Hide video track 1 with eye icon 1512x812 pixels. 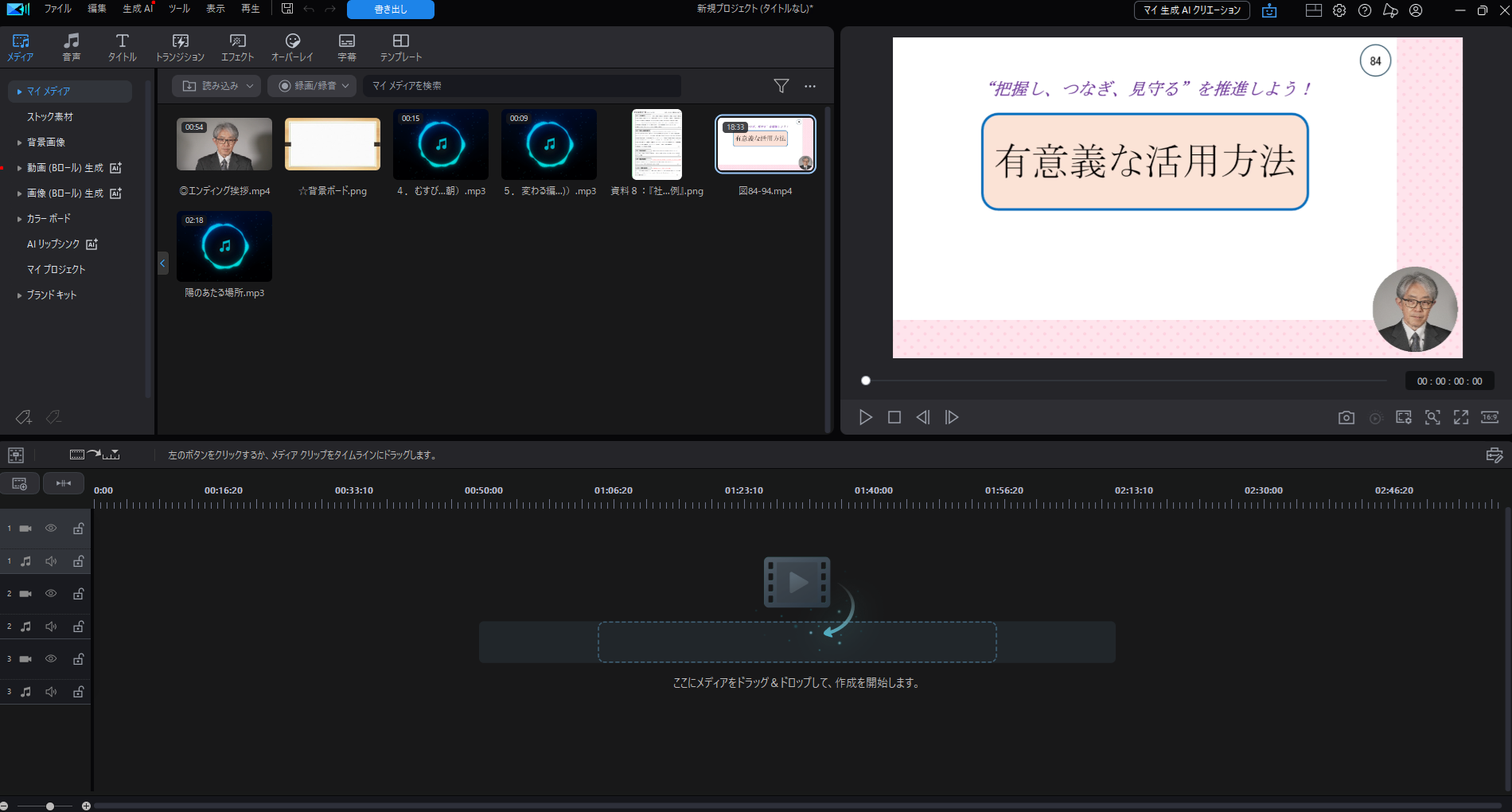(51, 529)
